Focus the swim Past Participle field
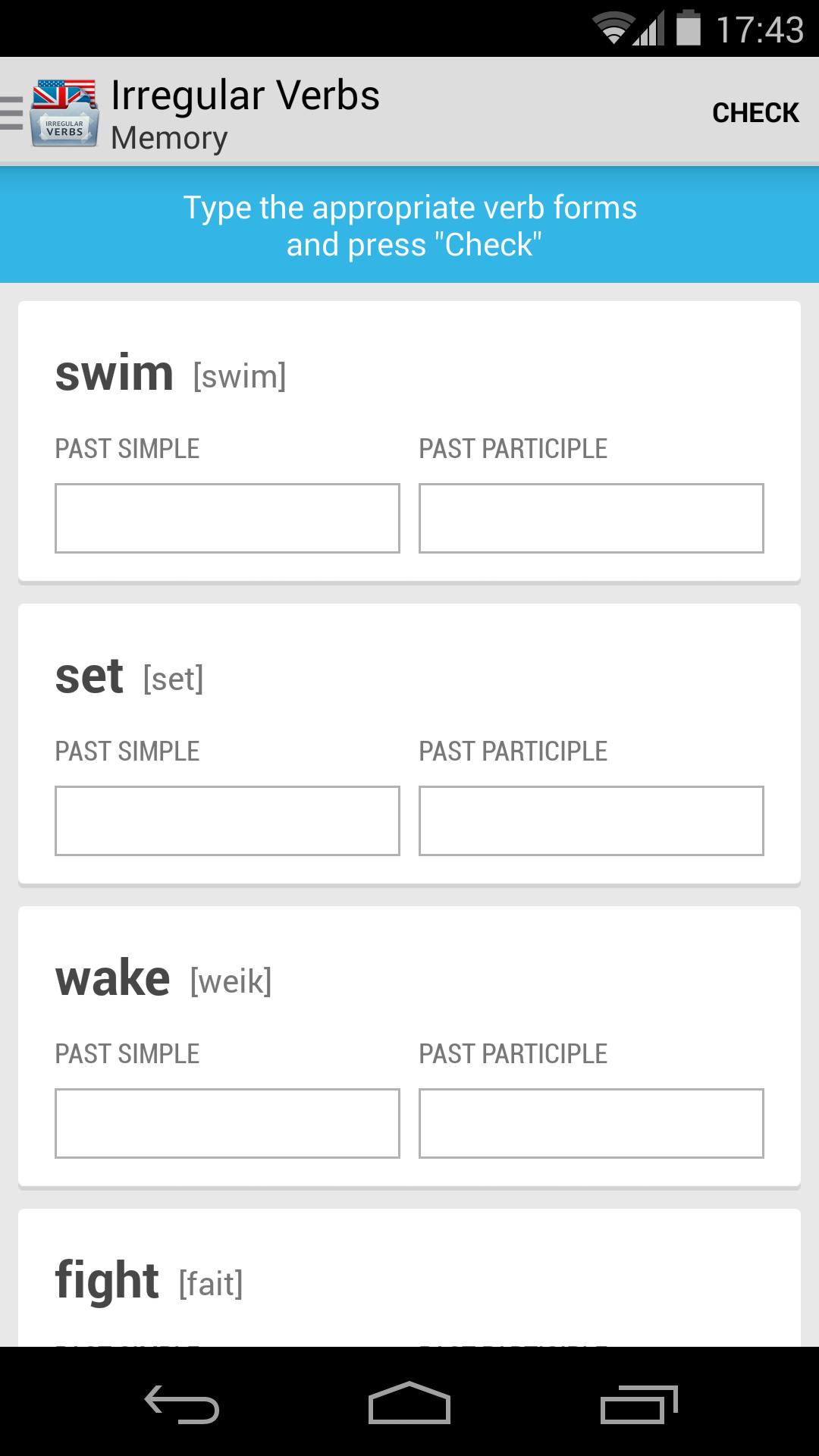 click(x=591, y=518)
